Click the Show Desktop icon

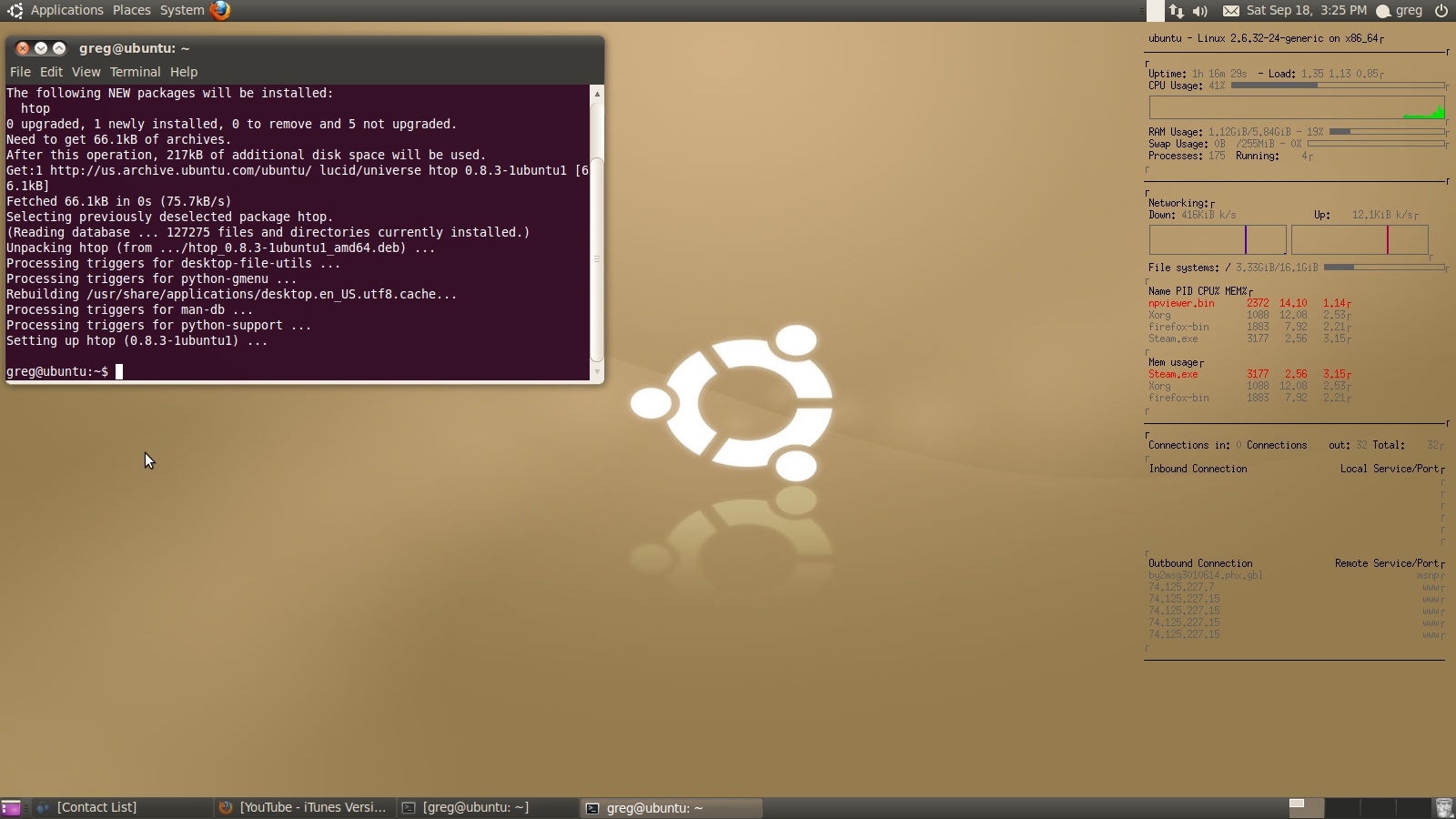click(11, 808)
